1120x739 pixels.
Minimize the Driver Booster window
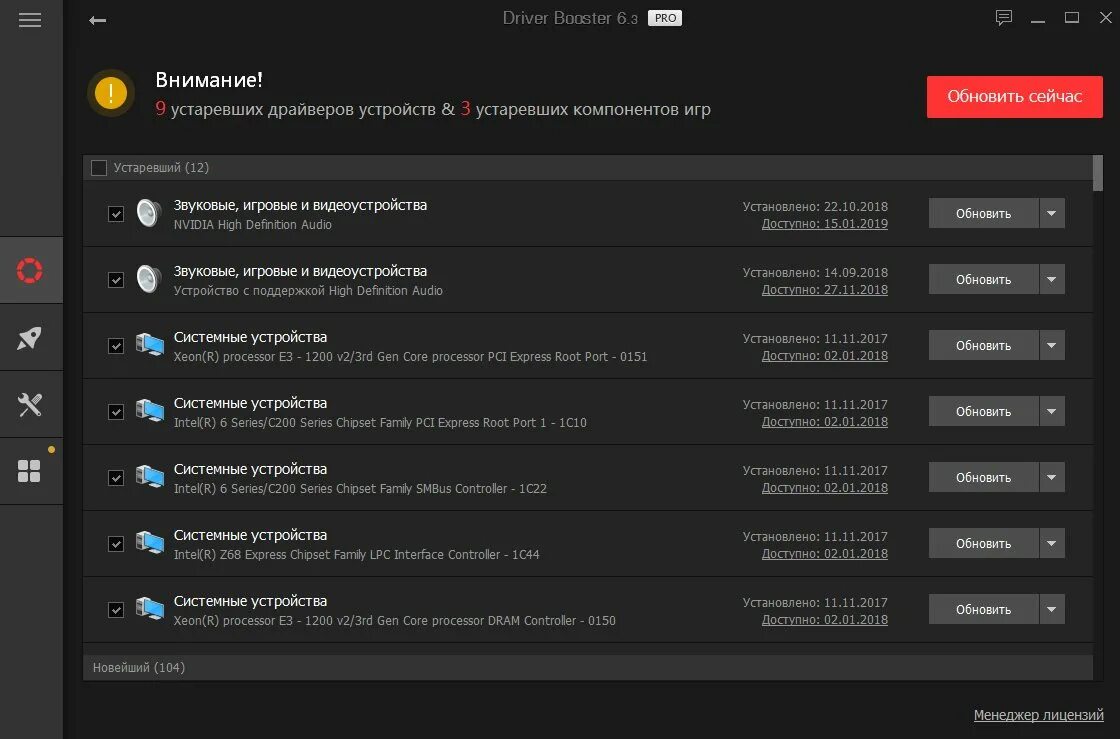(x=1038, y=19)
